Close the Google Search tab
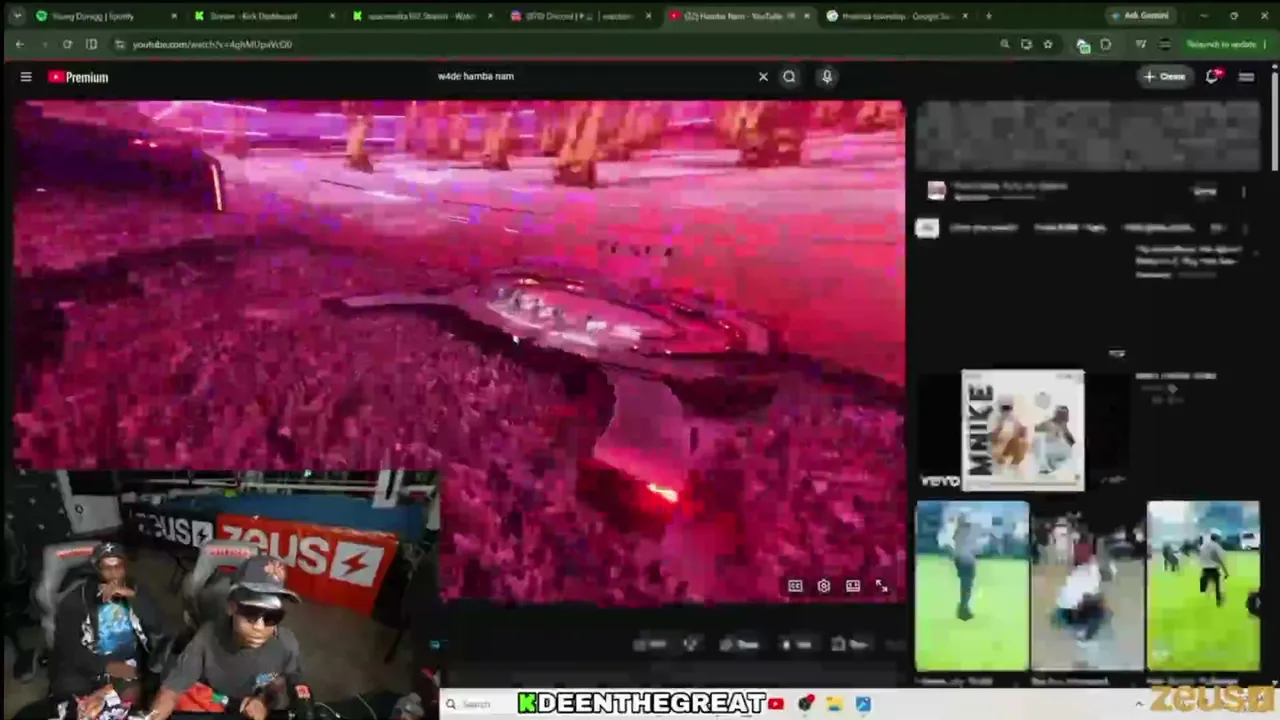Viewport: 1280px width, 720px height. point(966,16)
